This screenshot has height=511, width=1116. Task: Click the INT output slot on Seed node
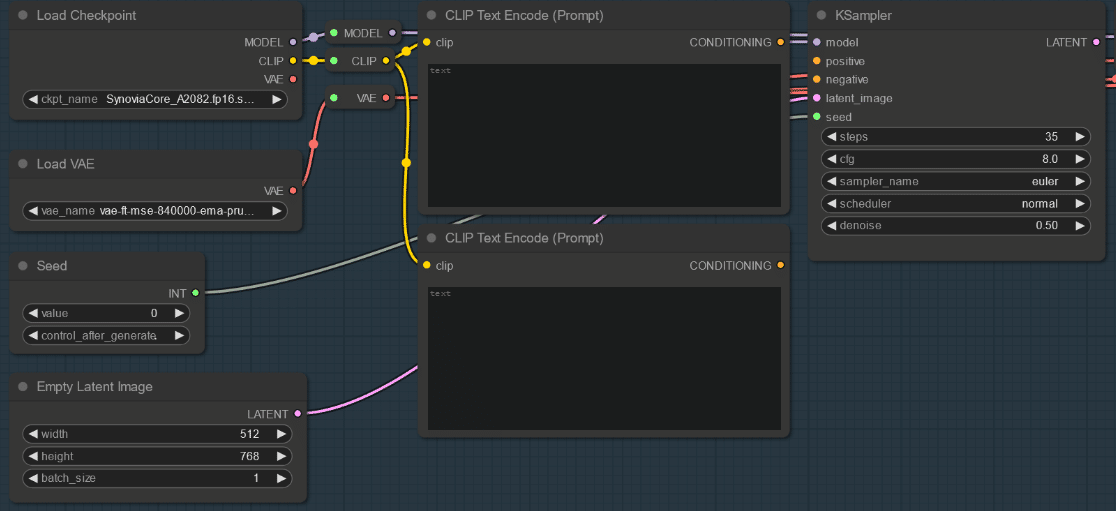tap(195, 293)
